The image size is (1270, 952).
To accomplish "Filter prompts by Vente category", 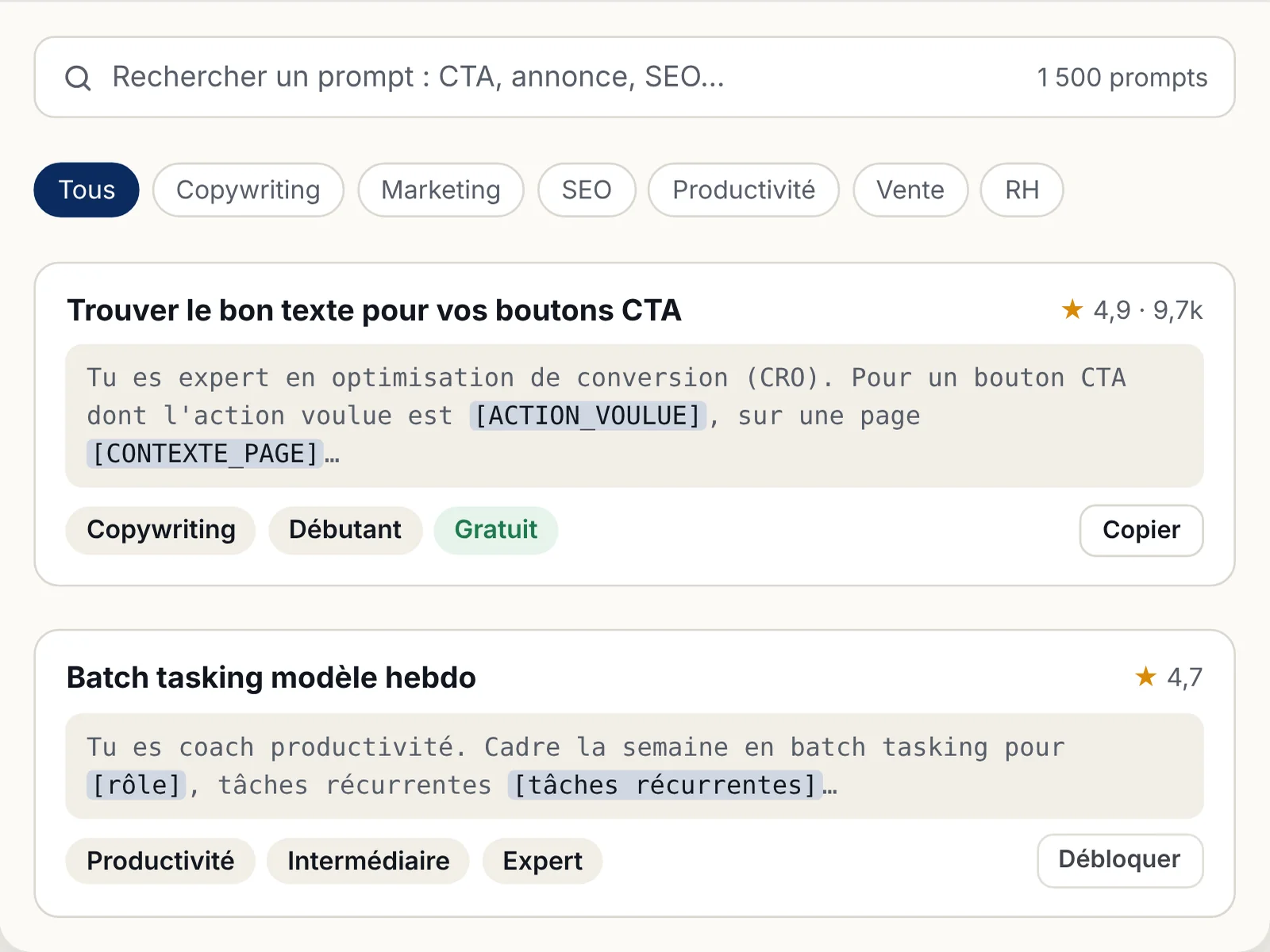I will point(910,190).
